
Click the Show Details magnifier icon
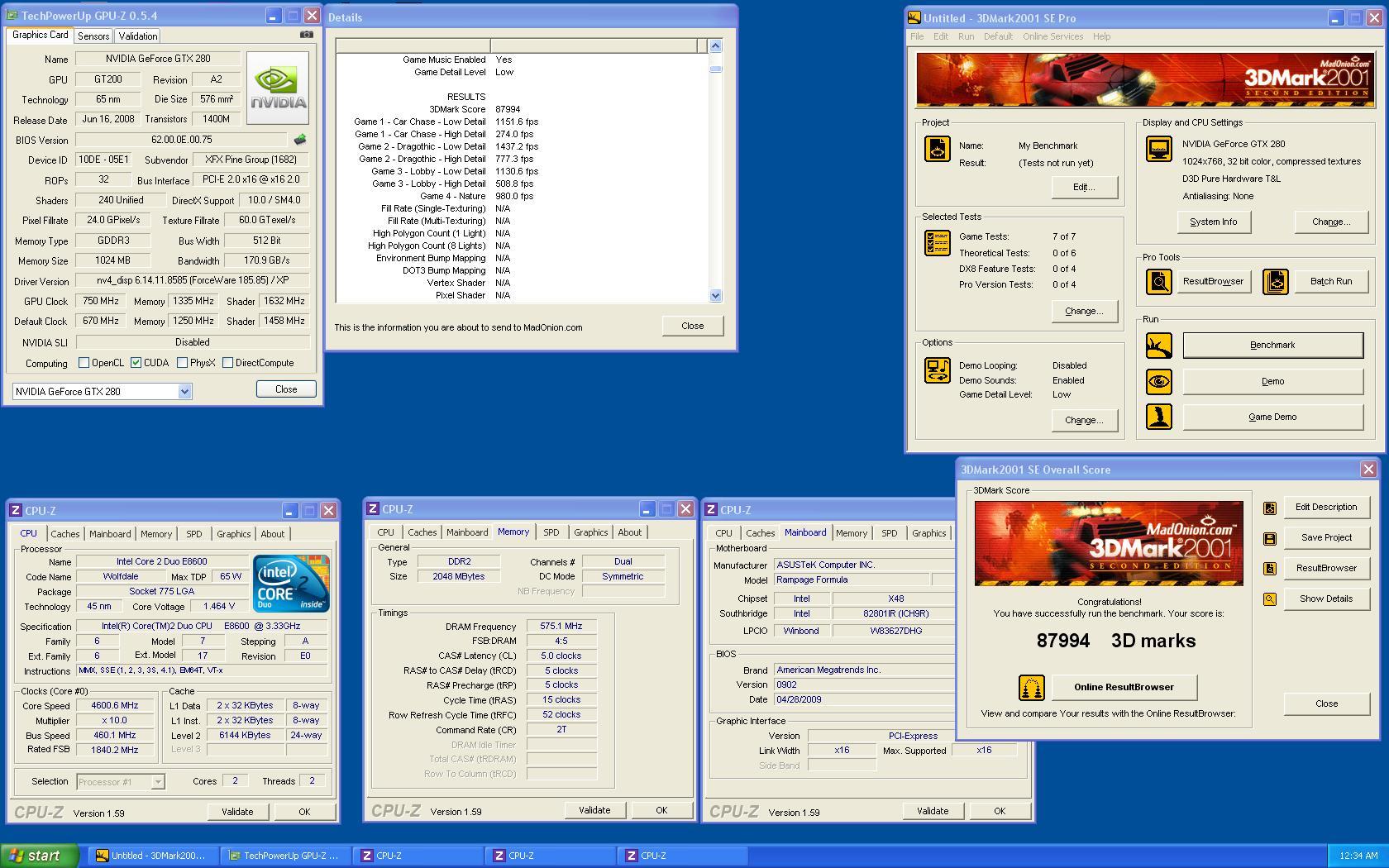point(1270,599)
